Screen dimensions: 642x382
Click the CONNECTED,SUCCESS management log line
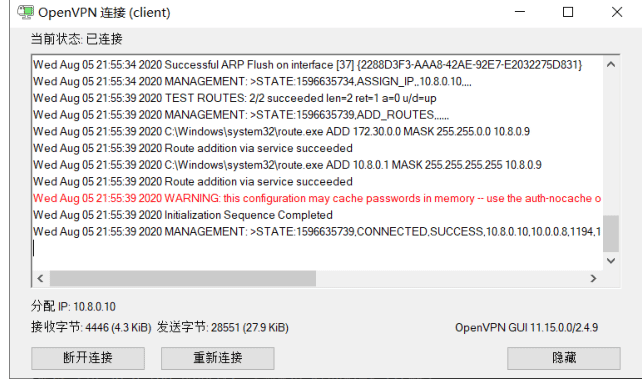tap(317, 232)
